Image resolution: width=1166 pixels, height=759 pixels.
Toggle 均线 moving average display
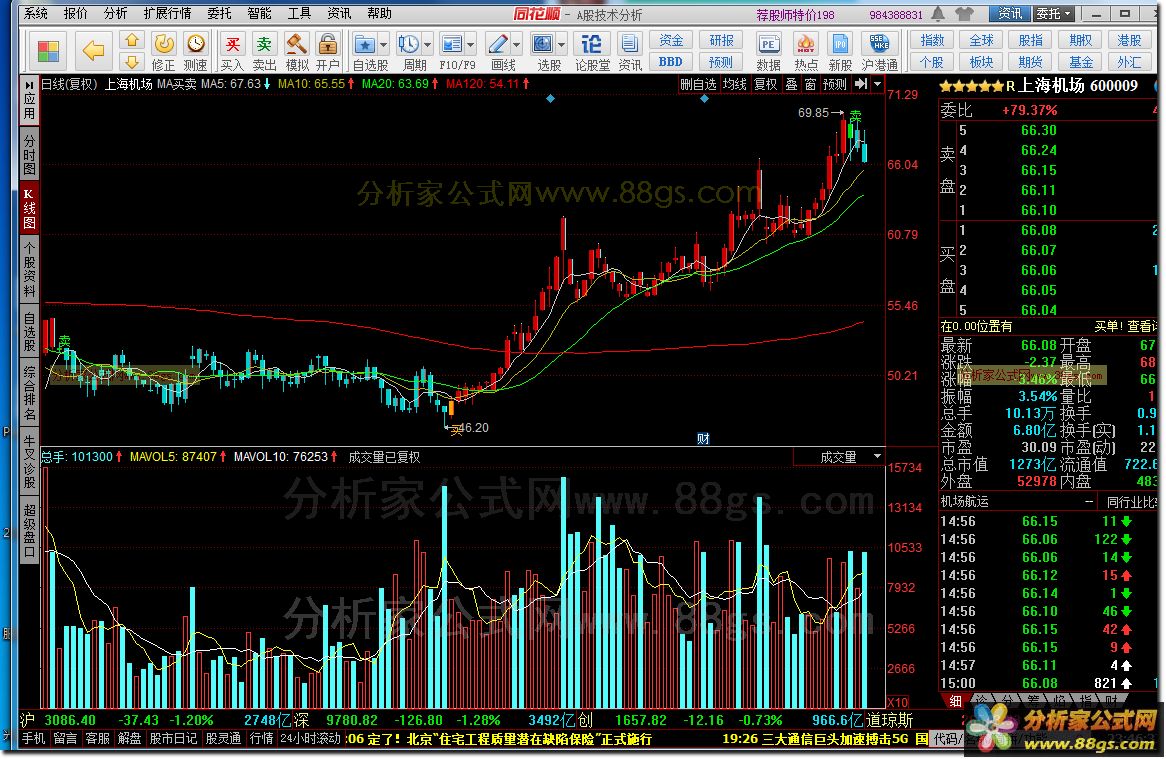[x=735, y=84]
